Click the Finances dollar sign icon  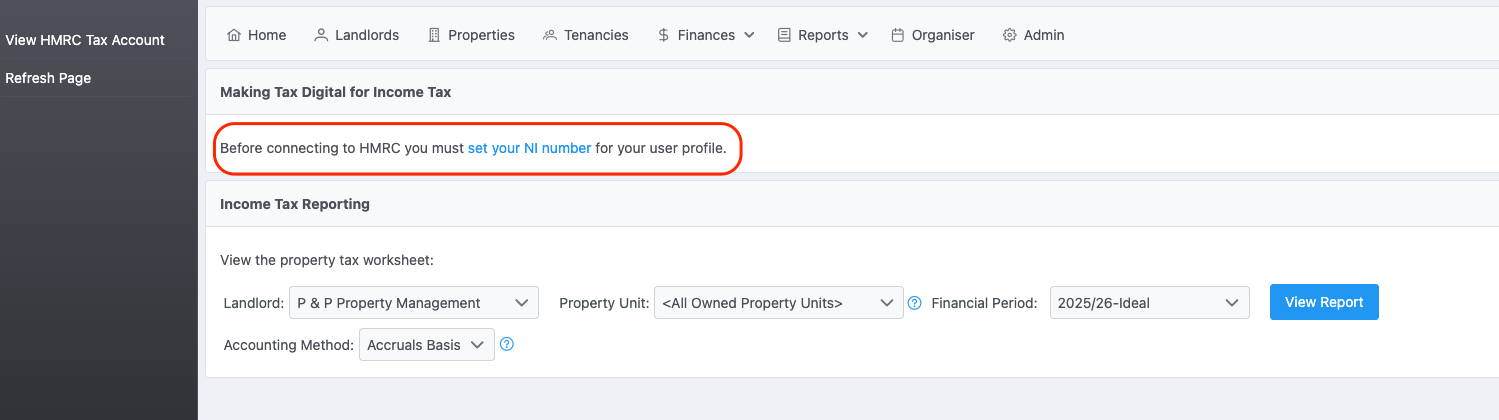(664, 35)
